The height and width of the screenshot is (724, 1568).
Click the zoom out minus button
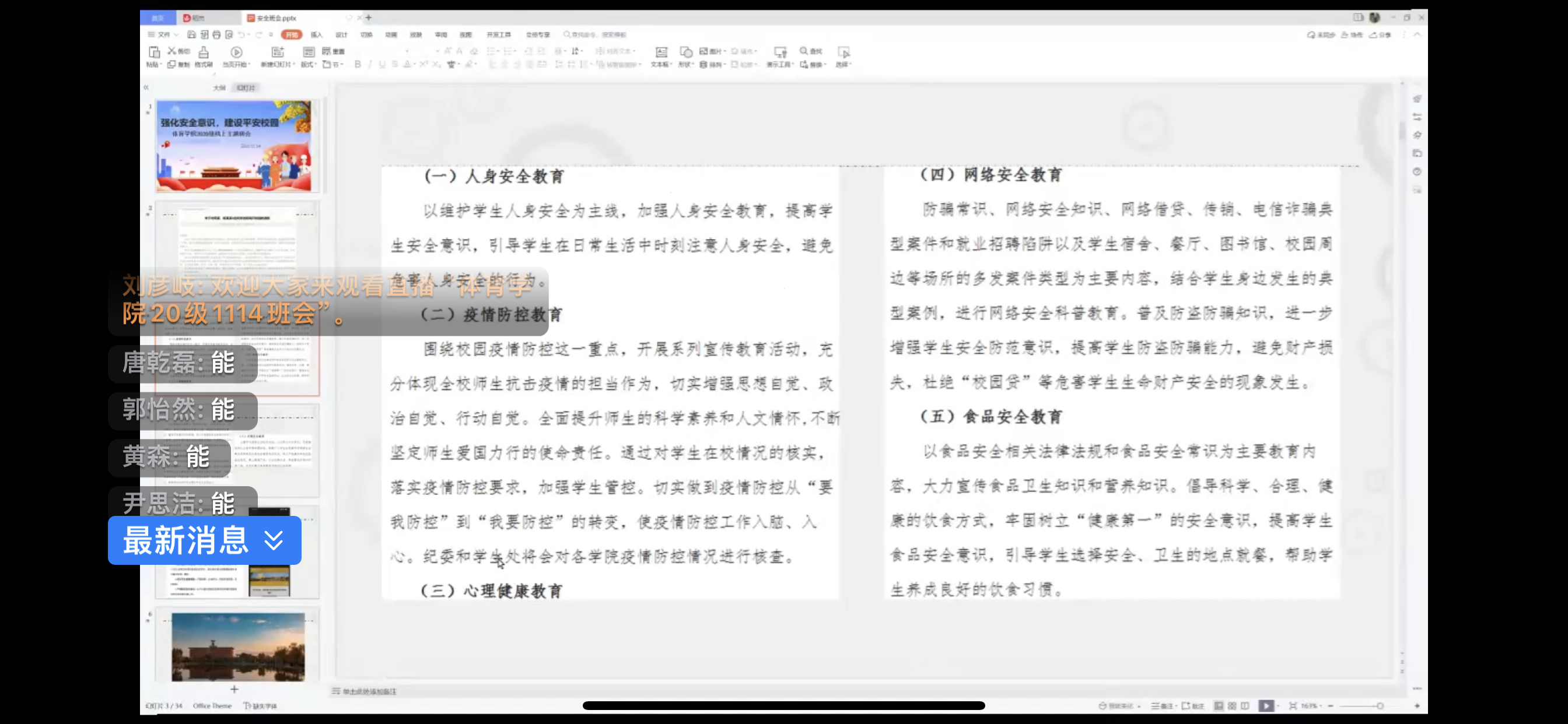[x=1330, y=706]
